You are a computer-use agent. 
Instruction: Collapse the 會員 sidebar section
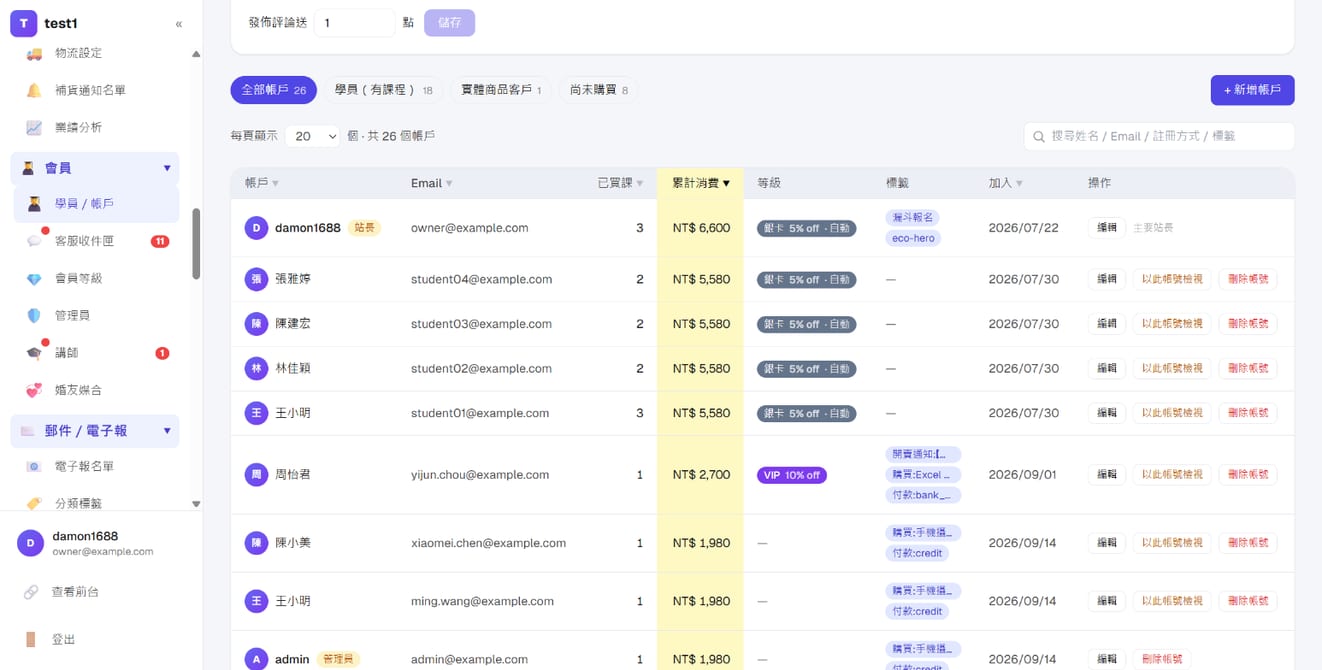click(x=167, y=168)
